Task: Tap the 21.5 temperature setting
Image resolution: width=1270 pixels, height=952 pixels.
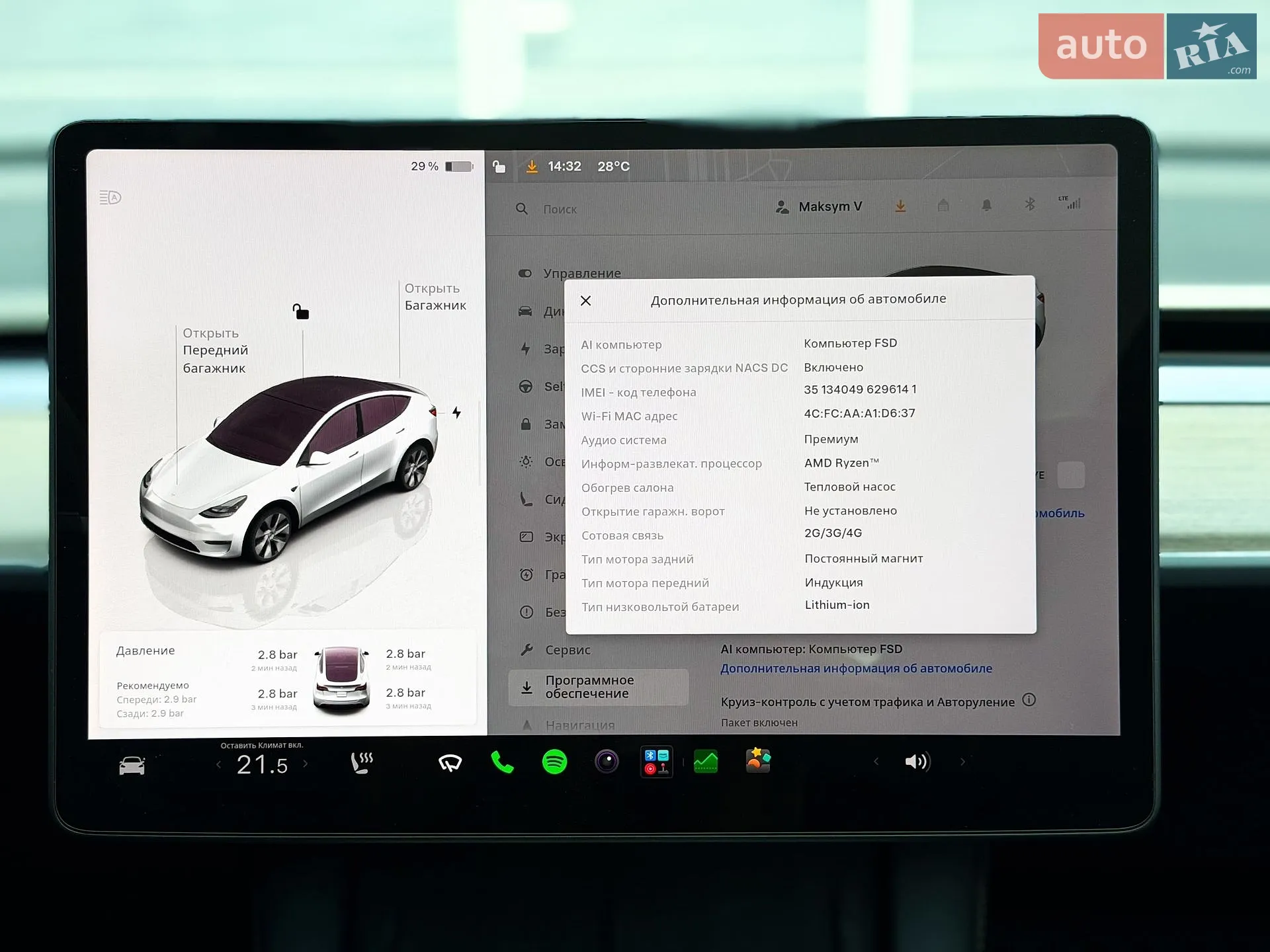Action: pyautogui.click(x=262, y=765)
